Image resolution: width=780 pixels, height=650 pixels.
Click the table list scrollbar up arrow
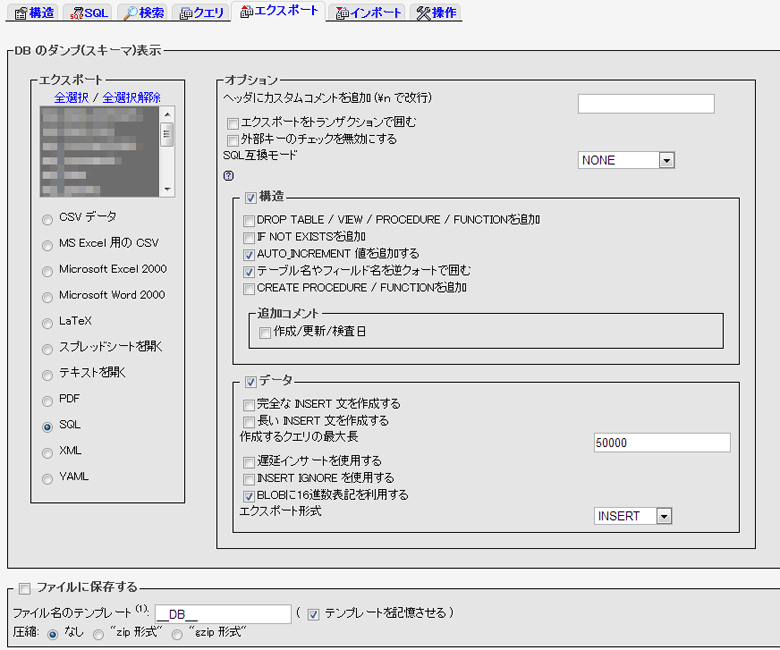[x=167, y=114]
